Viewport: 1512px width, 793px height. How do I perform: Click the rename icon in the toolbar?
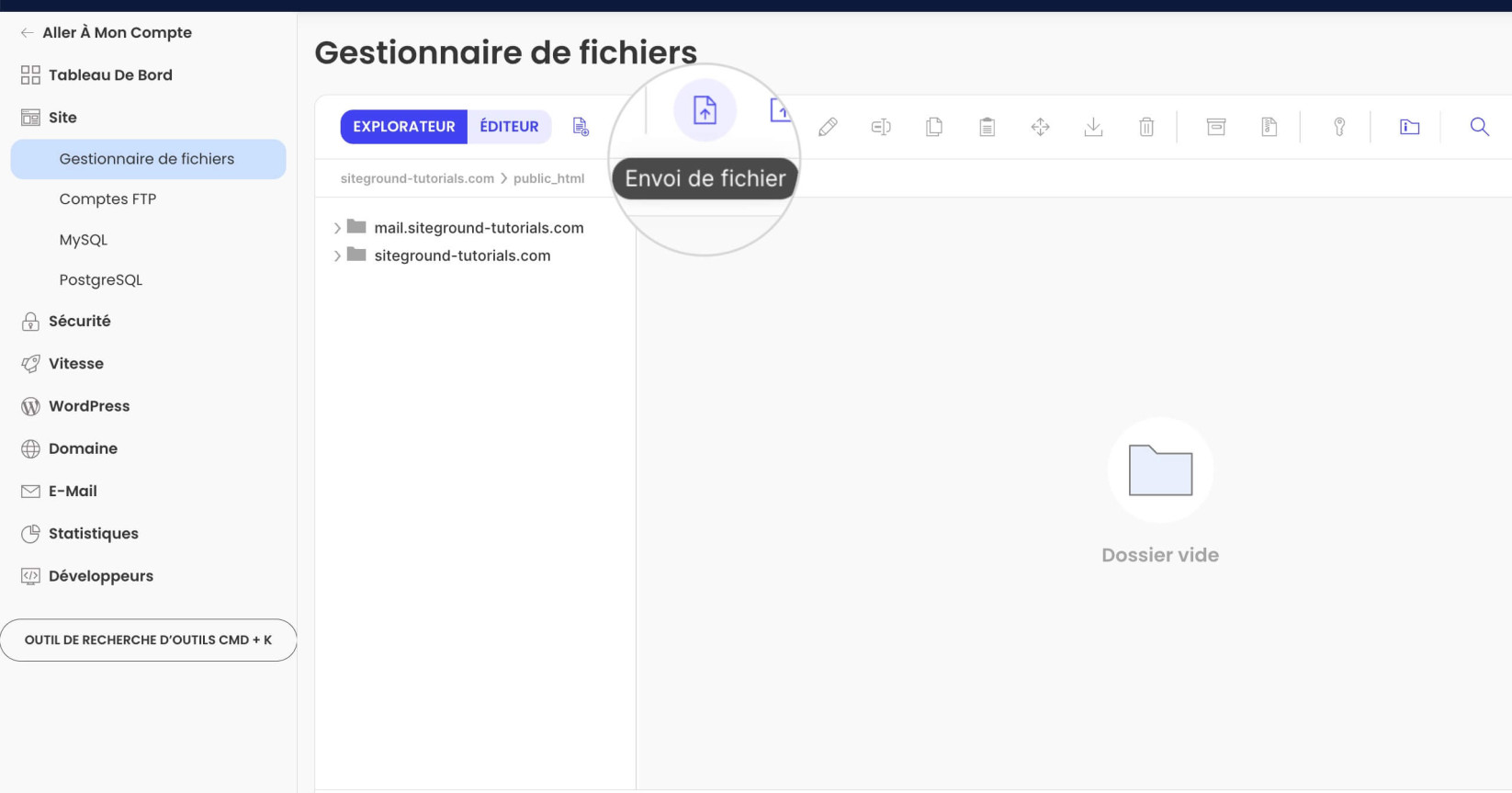pos(881,127)
